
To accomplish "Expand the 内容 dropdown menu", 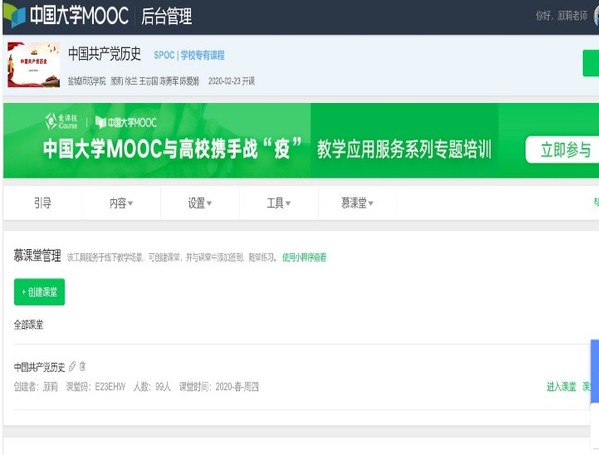I will point(121,203).
